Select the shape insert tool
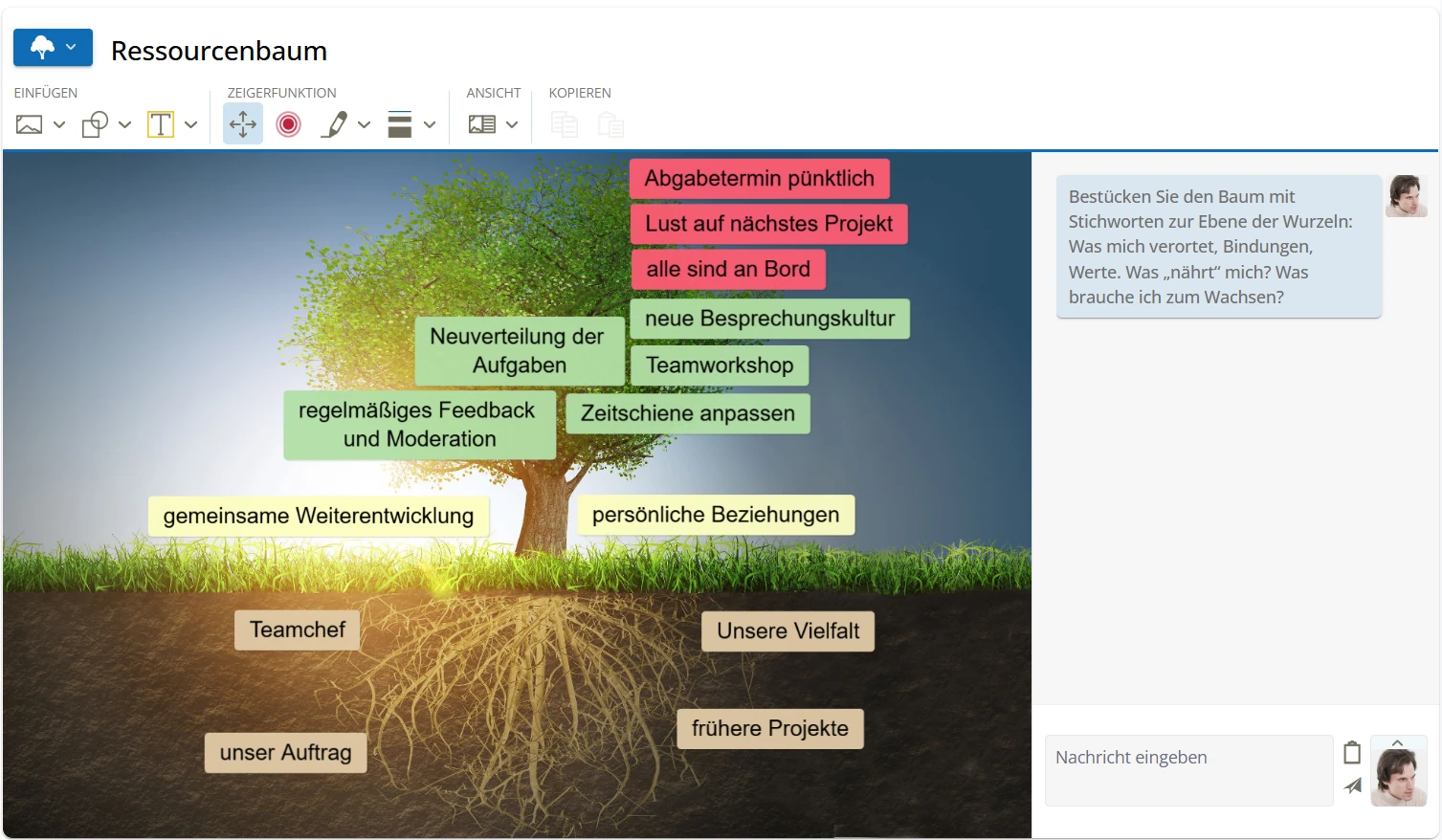The image size is (1442, 840). pyautogui.click(x=97, y=123)
